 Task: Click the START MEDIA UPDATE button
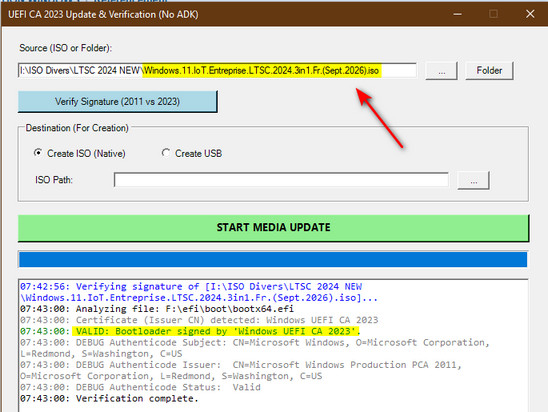[274, 228]
